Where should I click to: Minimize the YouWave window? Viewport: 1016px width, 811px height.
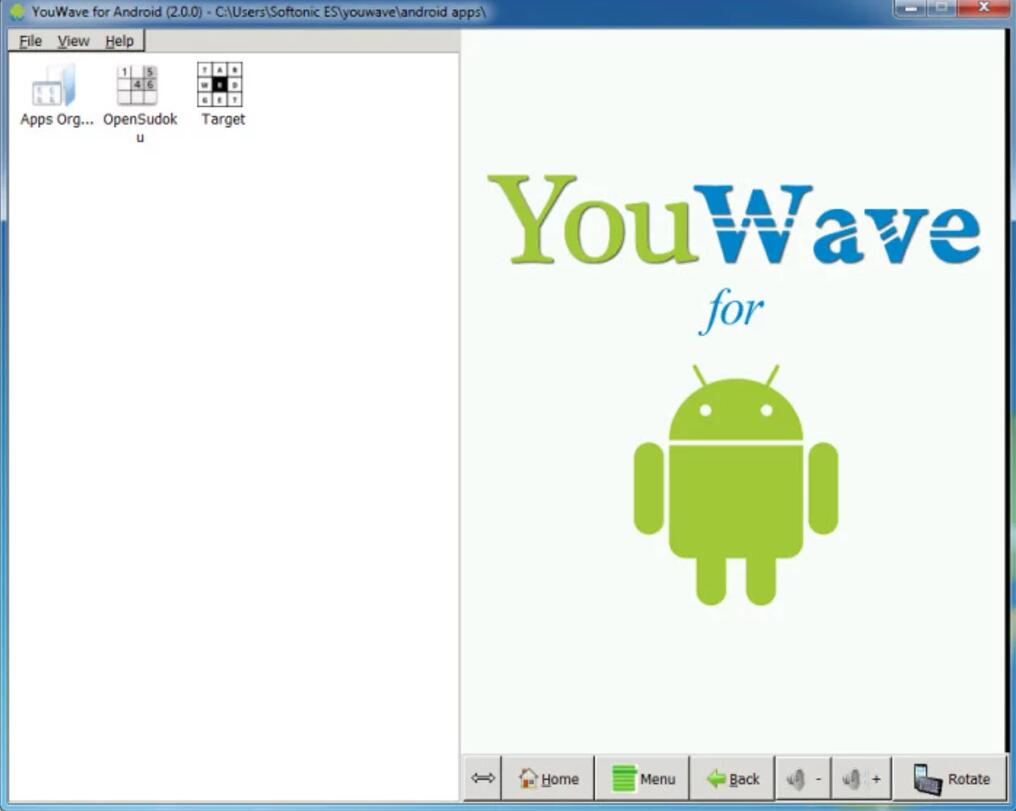point(910,8)
